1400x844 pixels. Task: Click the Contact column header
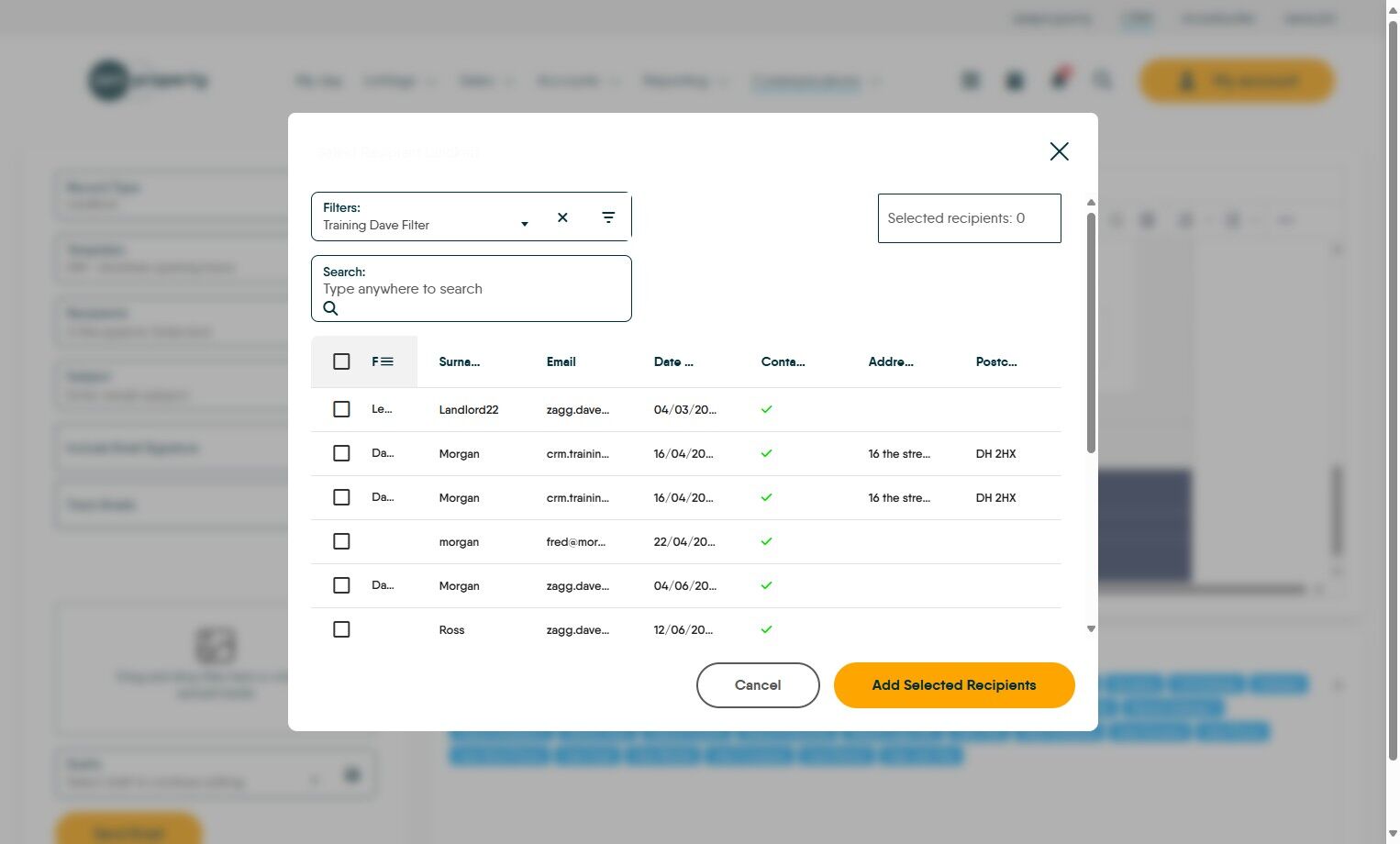point(783,361)
